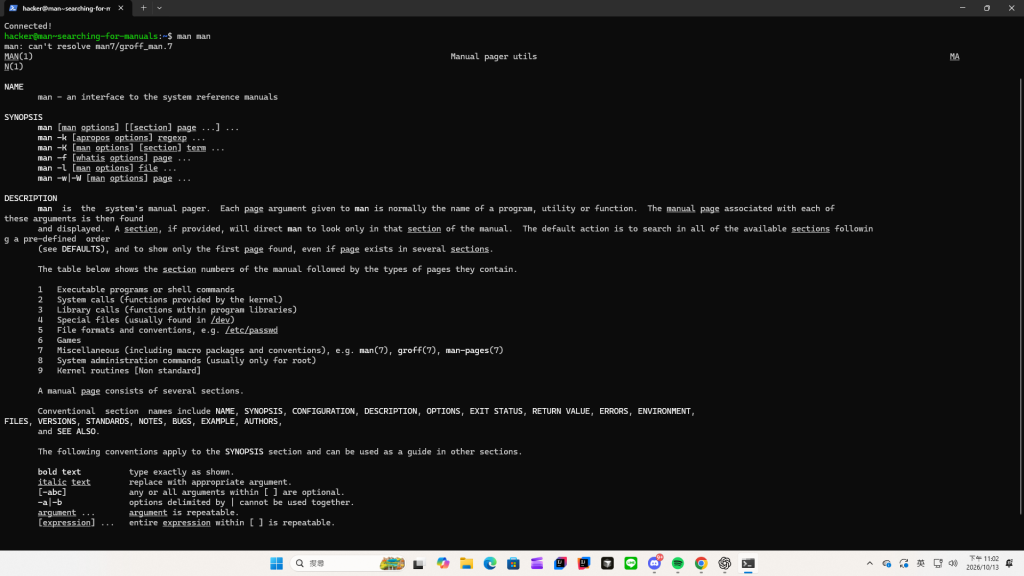The height and width of the screenshot is (576, 1024).
Task: Click the terminal vertical scrollbar
Action: point(1020,296)
